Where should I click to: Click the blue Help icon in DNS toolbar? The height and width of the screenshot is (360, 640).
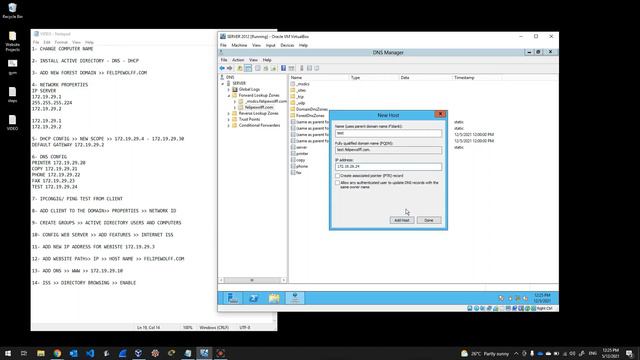(283, 68)
